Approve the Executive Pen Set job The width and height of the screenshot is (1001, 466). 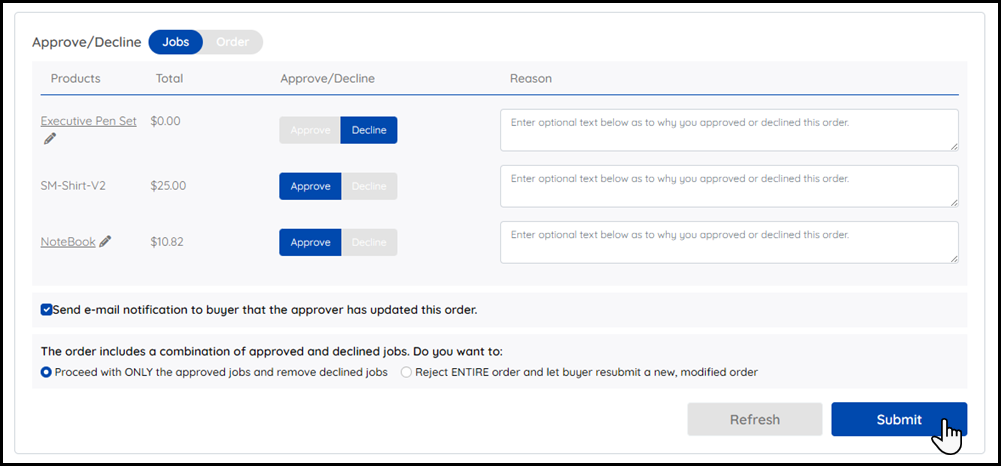pos(310,130)
